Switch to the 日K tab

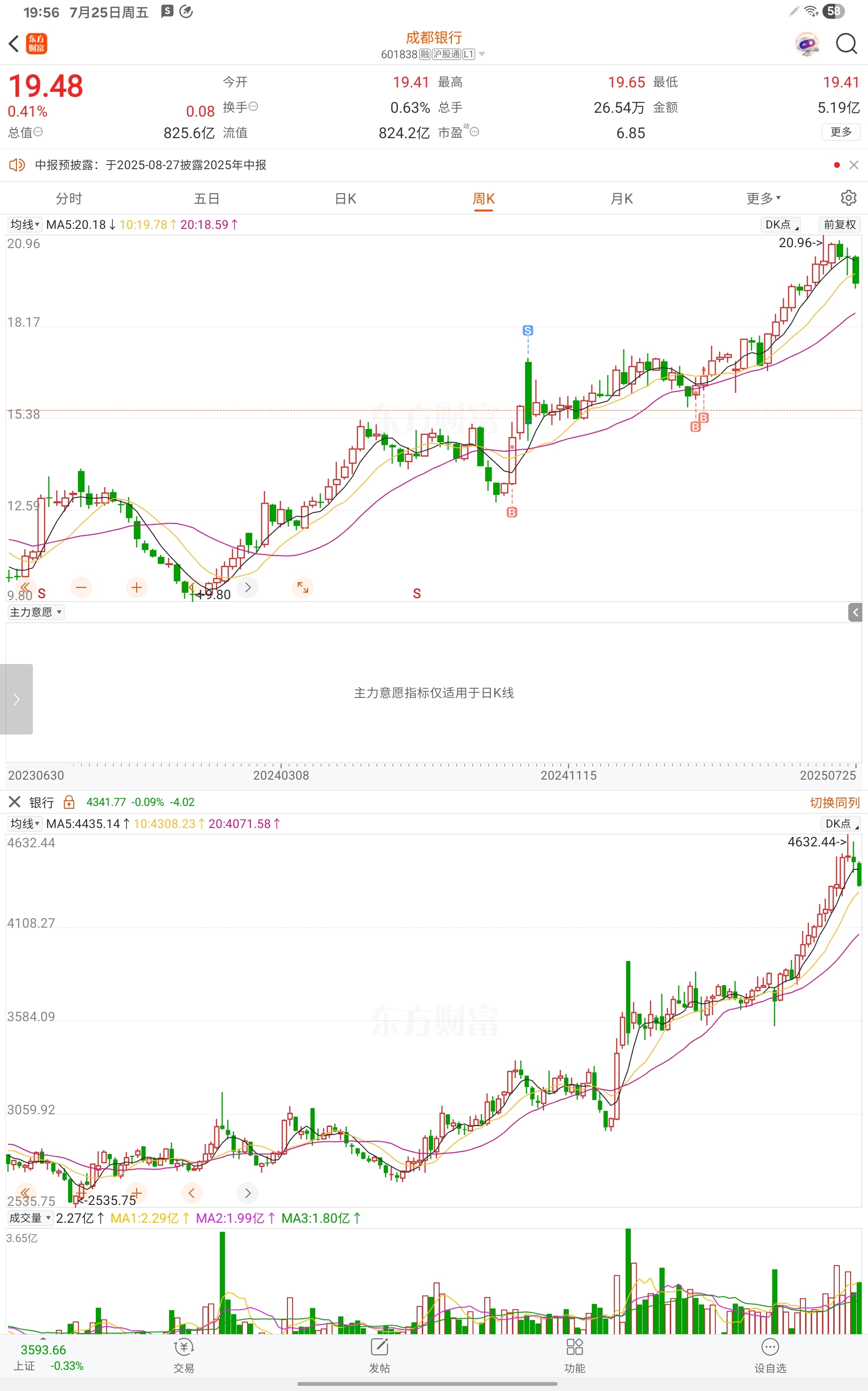click(x=346, y=199)
